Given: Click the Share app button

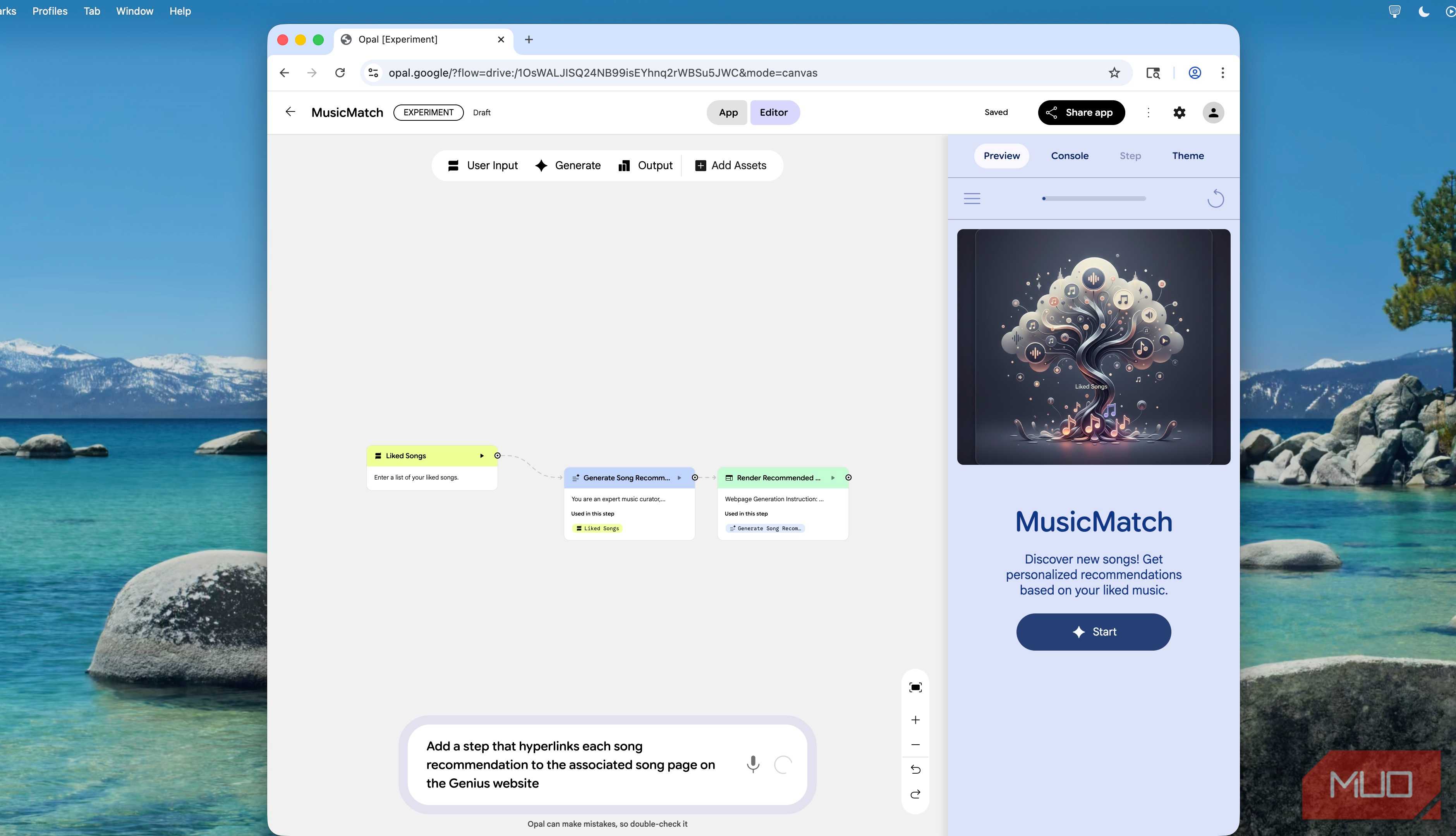Looking at the screenshot, I should (x=1081, y=113).
